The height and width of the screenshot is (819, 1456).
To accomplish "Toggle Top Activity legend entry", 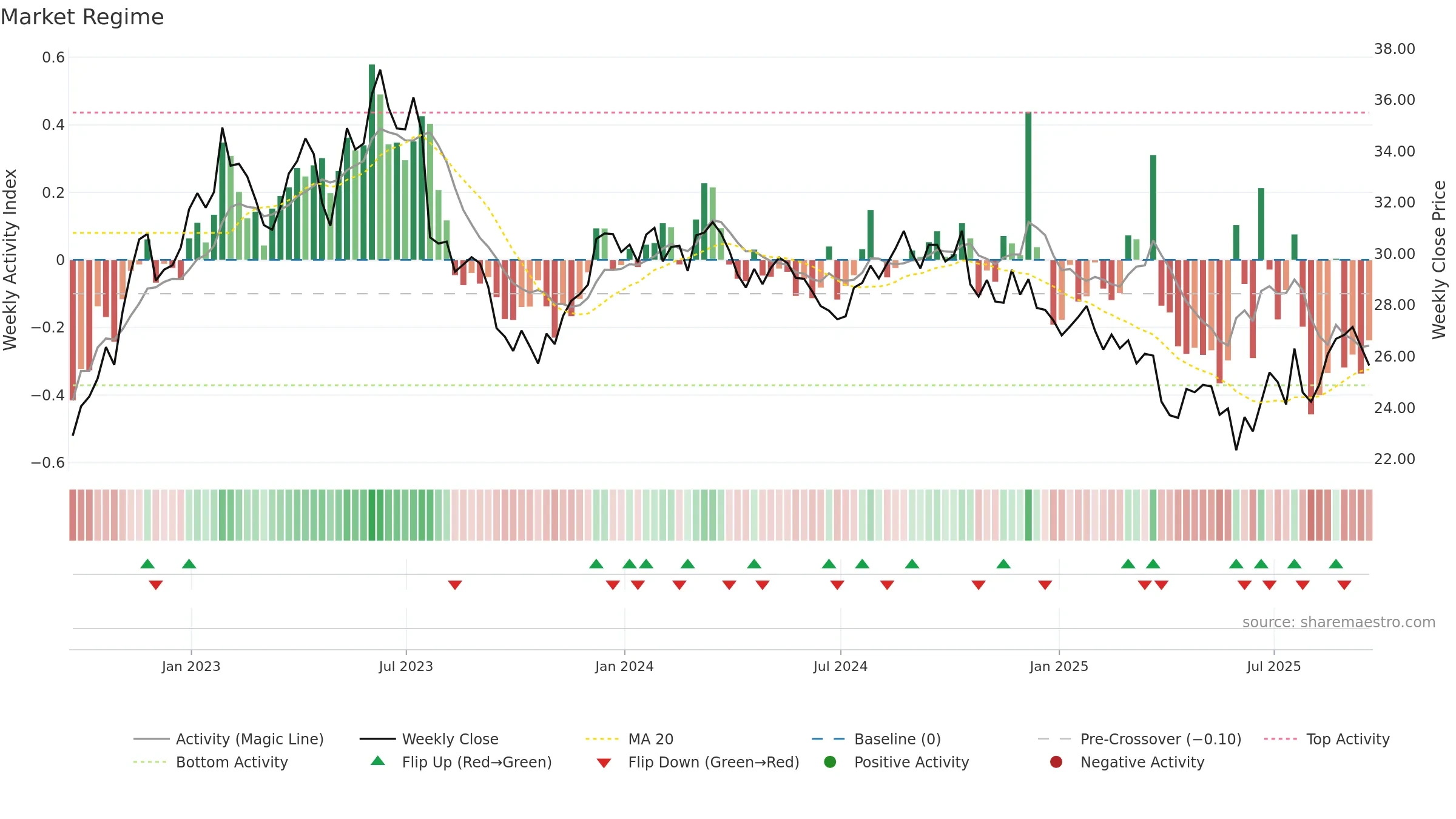I will [1327, 739].
